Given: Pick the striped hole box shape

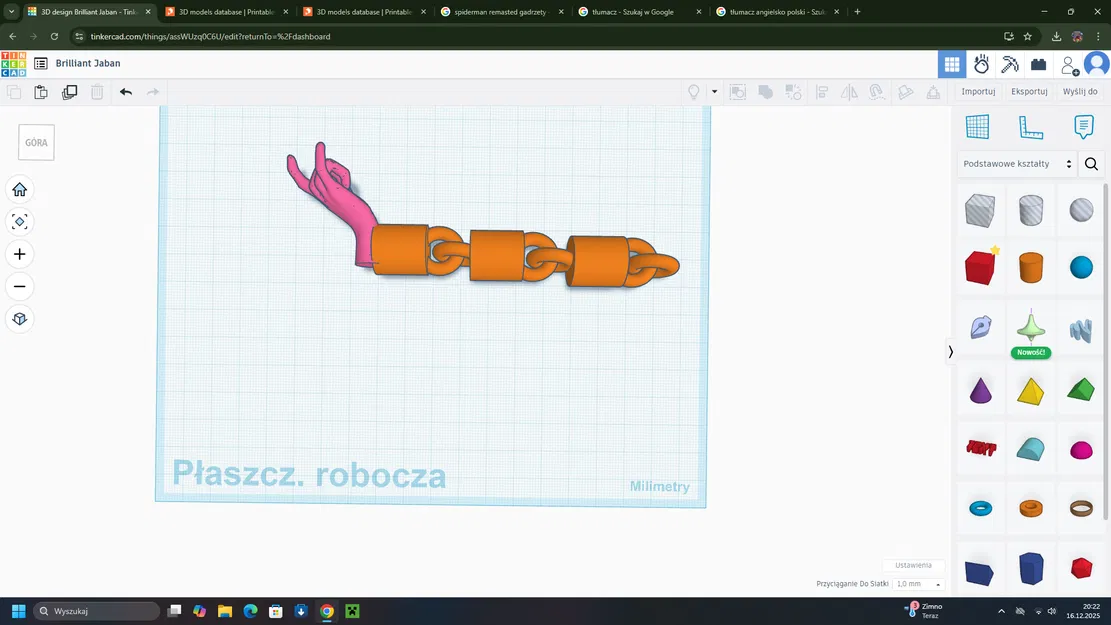Looking at the screenshot, I should [980, 210].
